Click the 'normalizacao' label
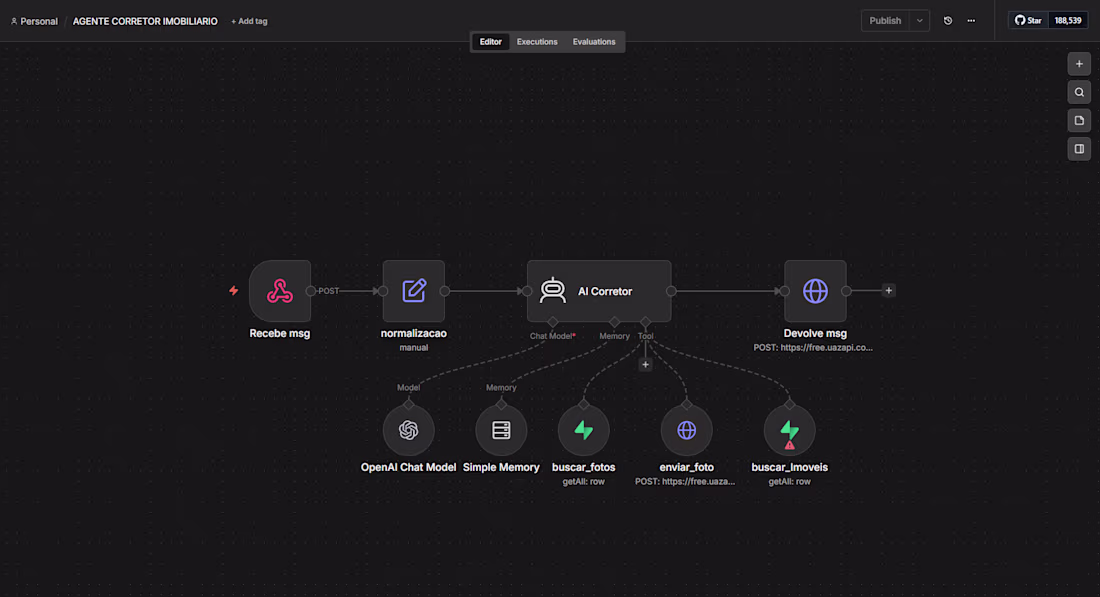1100x597 pixels. pos(414,334)
